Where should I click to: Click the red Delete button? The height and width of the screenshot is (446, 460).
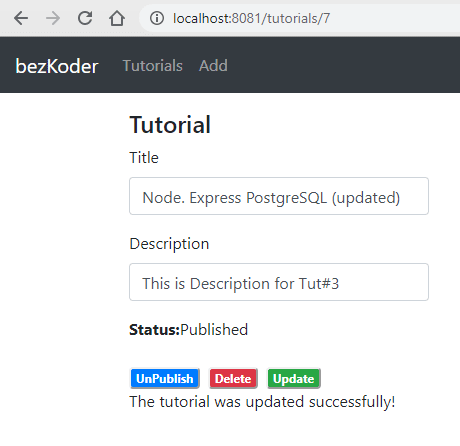click(x=233, y=378)
